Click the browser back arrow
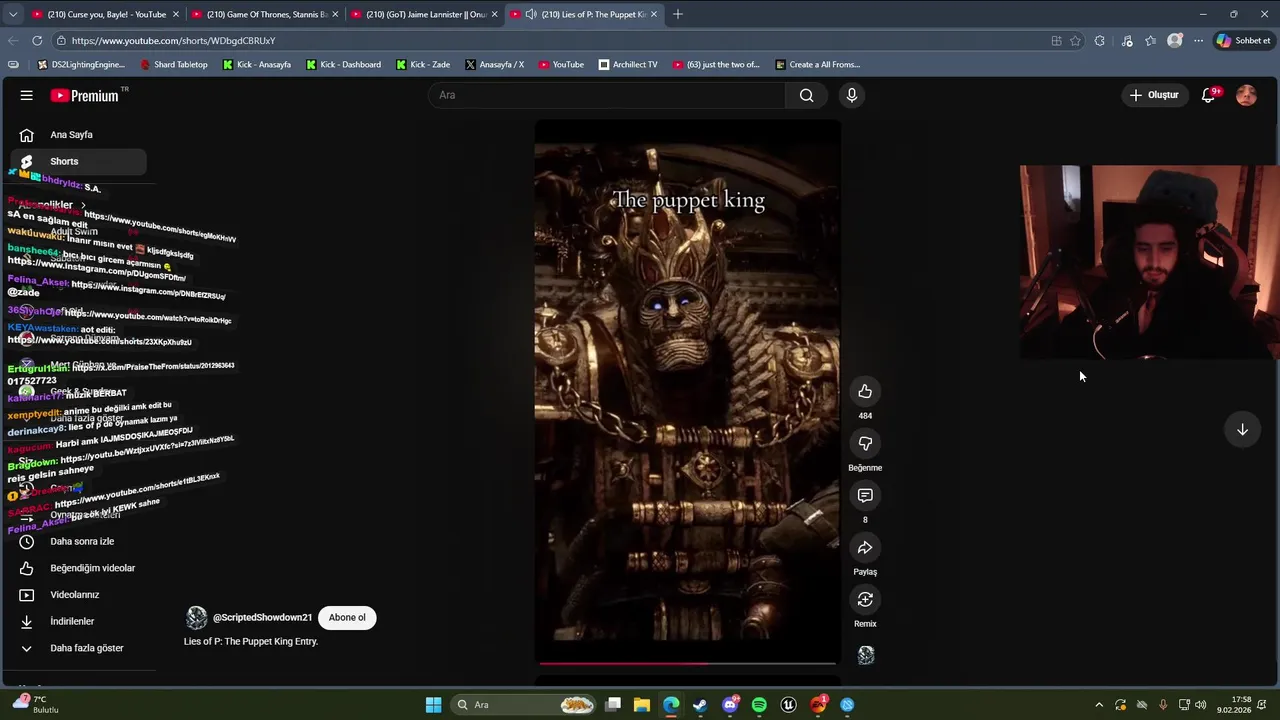The width and height of the screenshot is (1280, 720). pyautogui.click(x=12, y=41)
